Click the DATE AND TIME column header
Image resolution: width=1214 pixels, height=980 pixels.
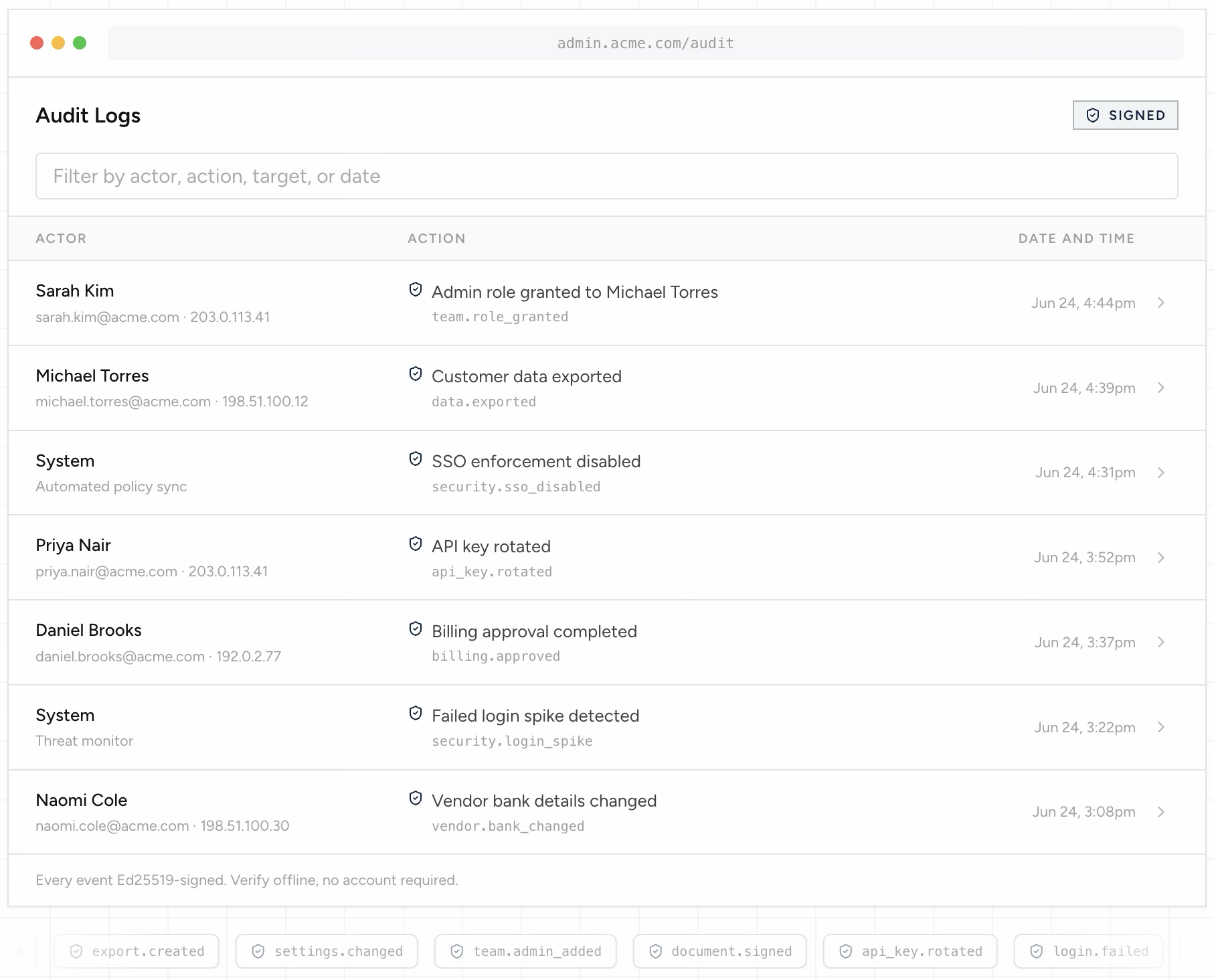pyautogui.click(x=1076, y=238)
